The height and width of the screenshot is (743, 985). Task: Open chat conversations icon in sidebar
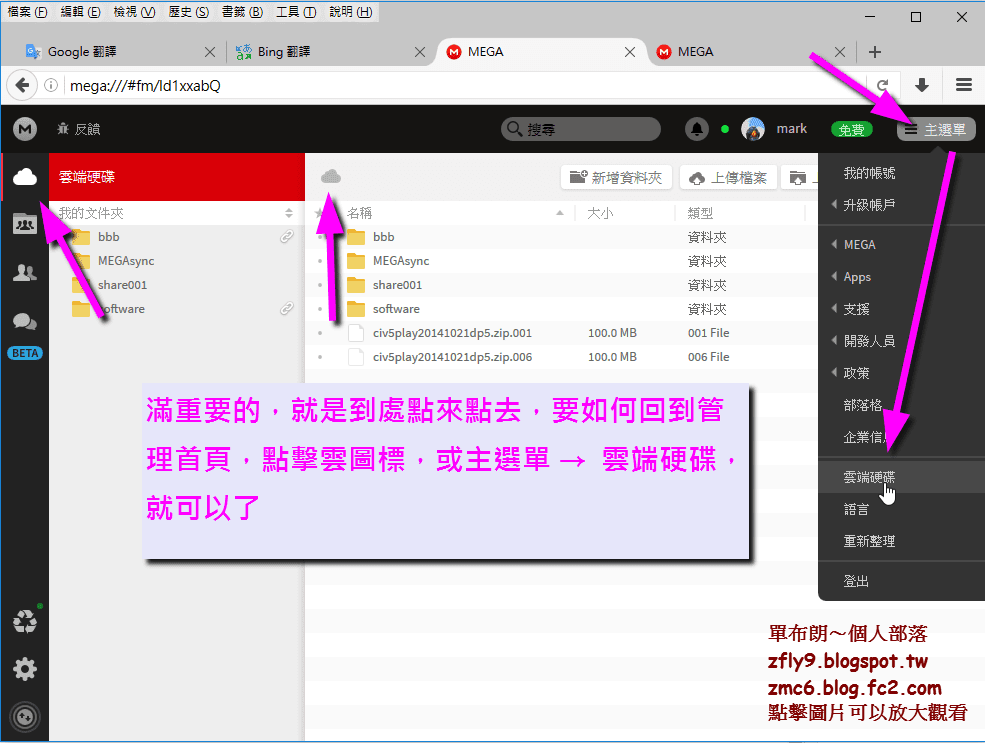[25, 322]
